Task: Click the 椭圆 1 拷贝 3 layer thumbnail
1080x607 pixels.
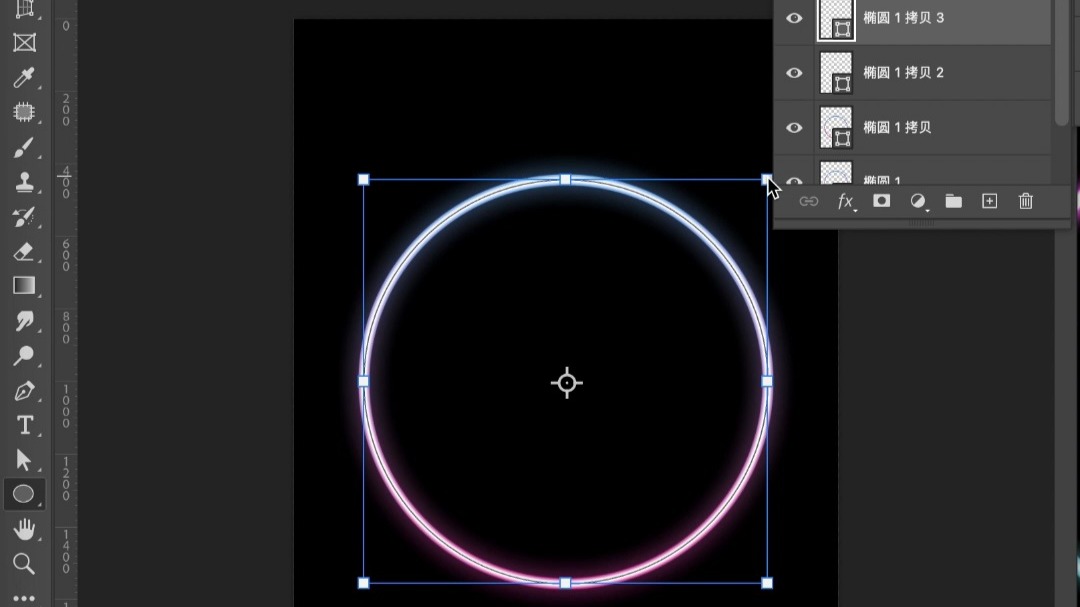Action: pyautogui.click(x=836, y=19)
